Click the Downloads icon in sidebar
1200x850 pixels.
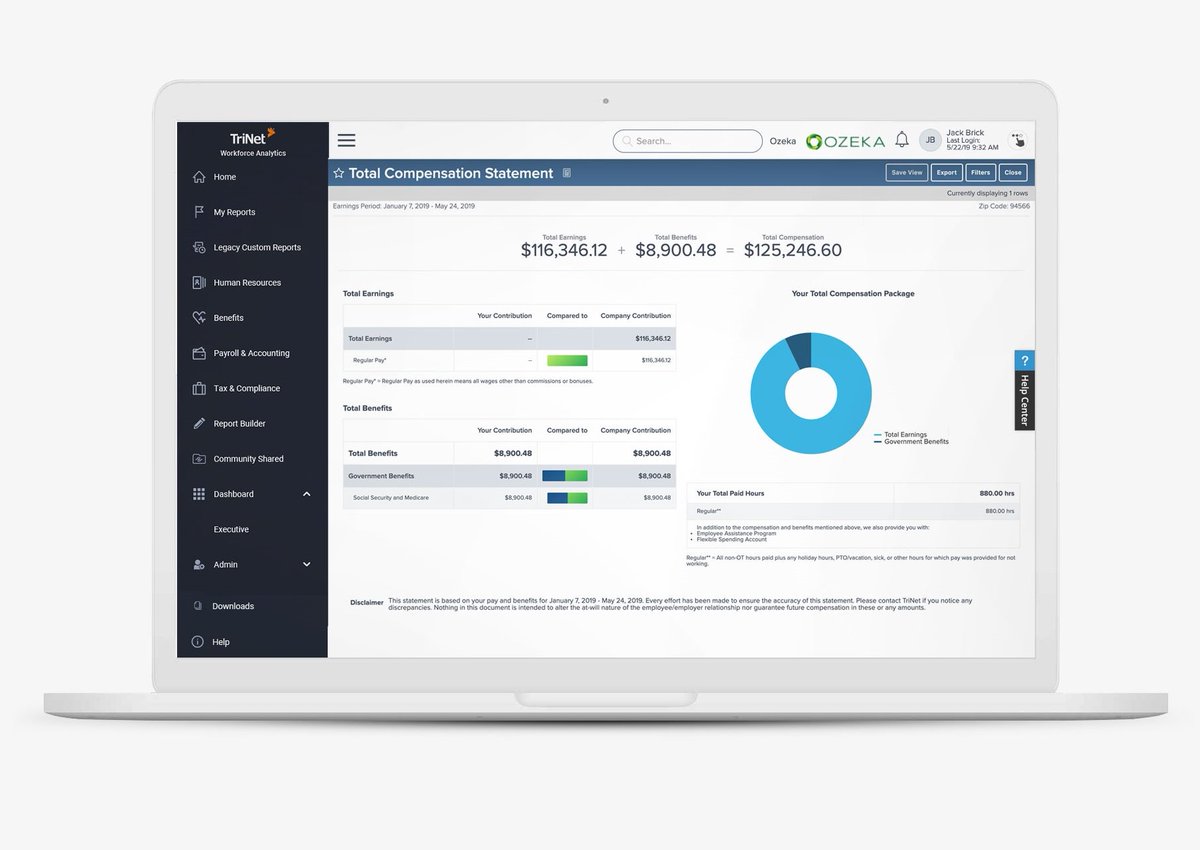coord(197,606)
